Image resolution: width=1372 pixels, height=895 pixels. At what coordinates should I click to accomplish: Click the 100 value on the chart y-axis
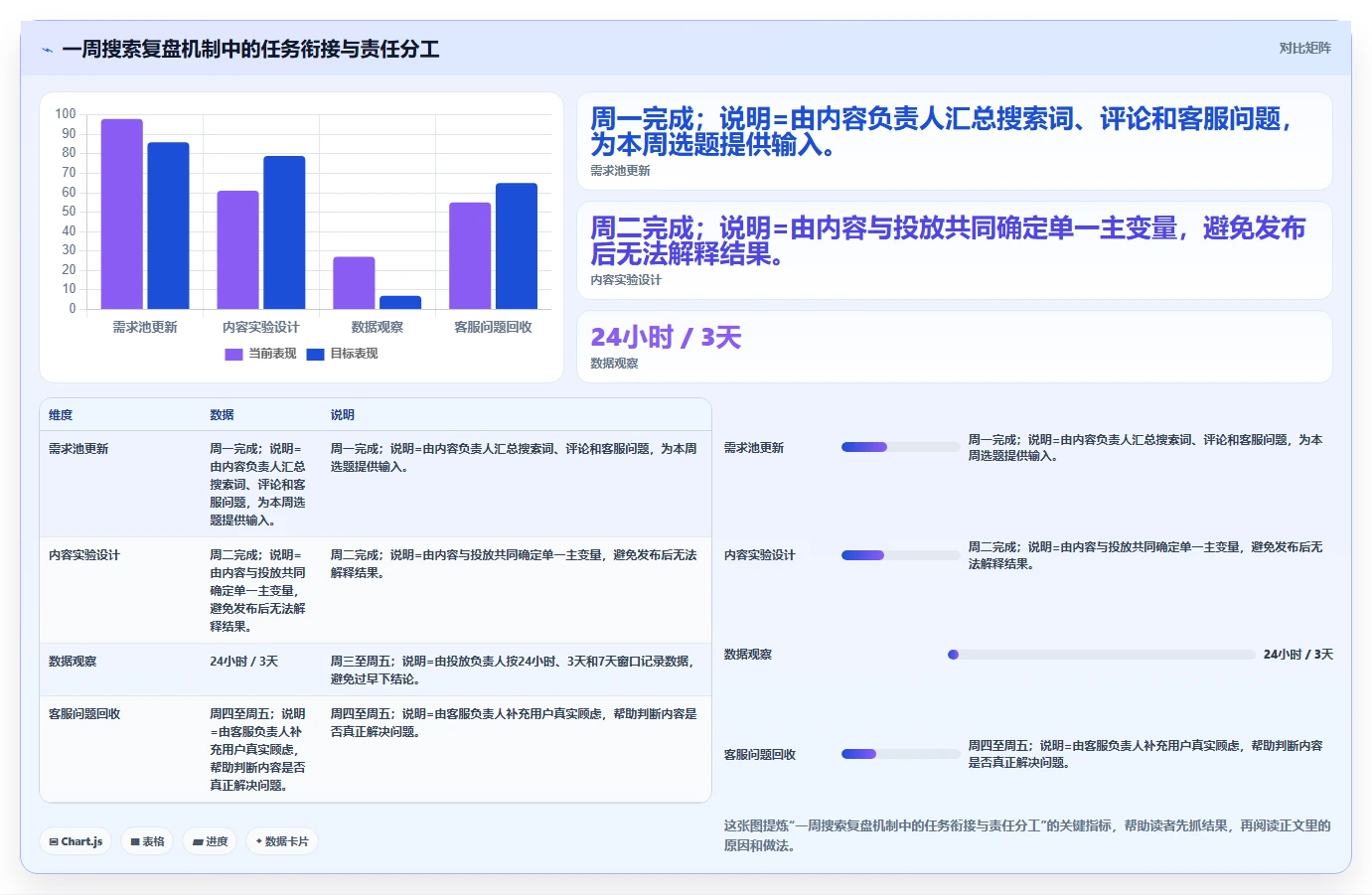(x=66, y=114)
